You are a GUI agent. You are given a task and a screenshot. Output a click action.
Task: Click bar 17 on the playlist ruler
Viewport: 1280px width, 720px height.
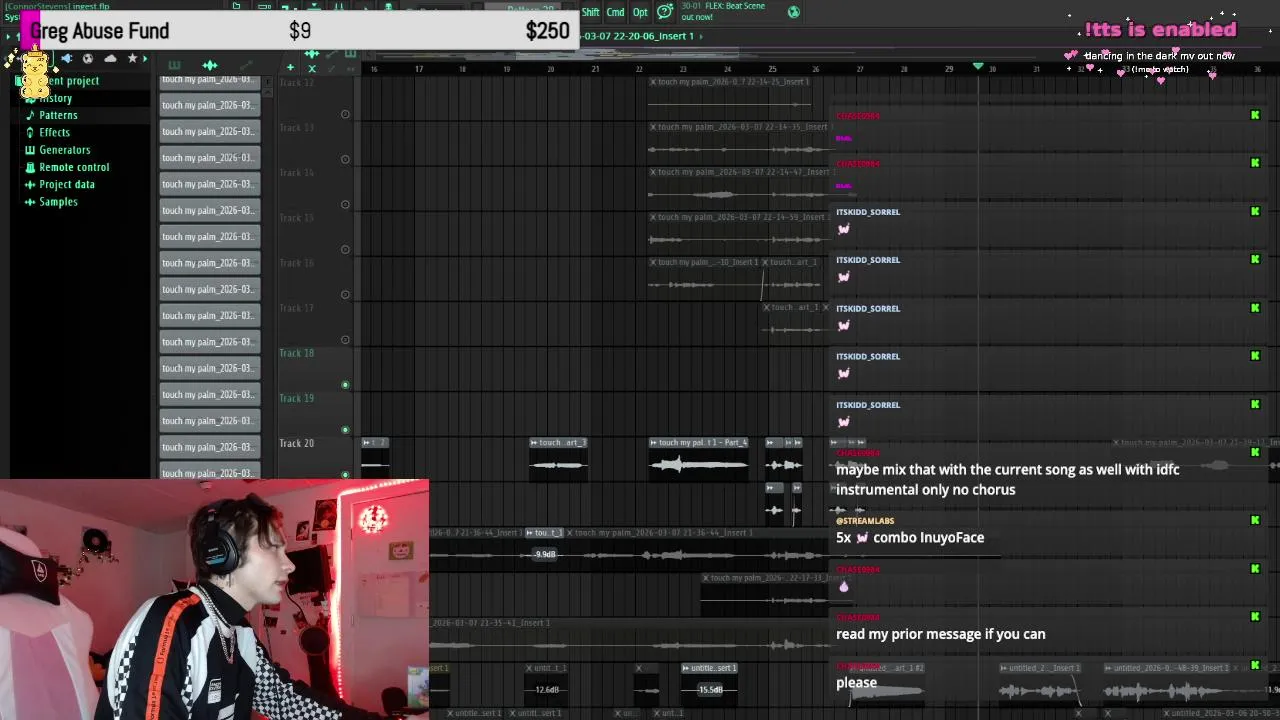418,69
